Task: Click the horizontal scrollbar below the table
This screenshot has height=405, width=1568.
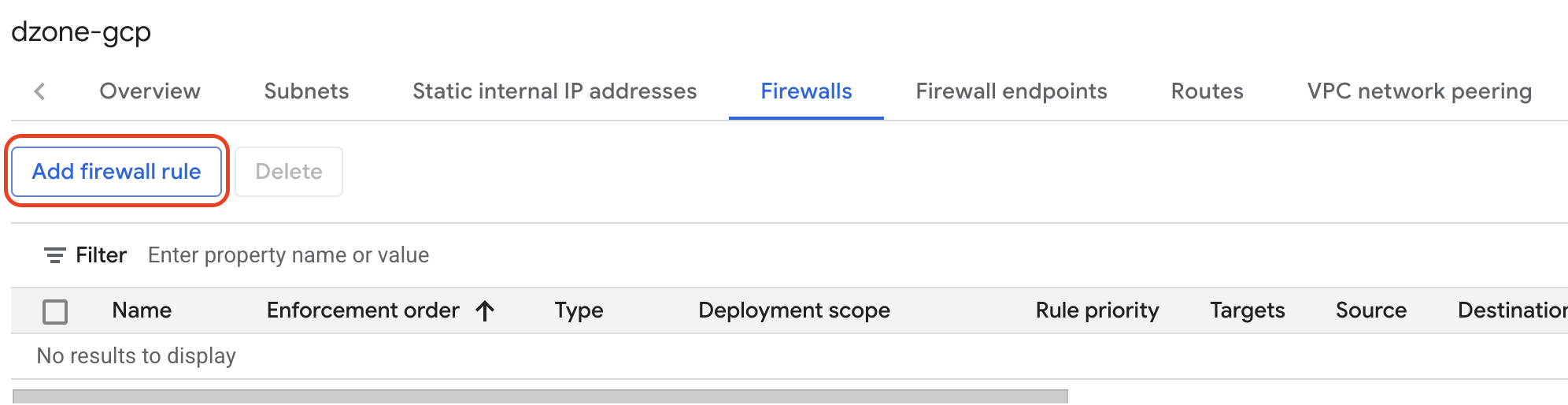Action: (x=540, y=396)
